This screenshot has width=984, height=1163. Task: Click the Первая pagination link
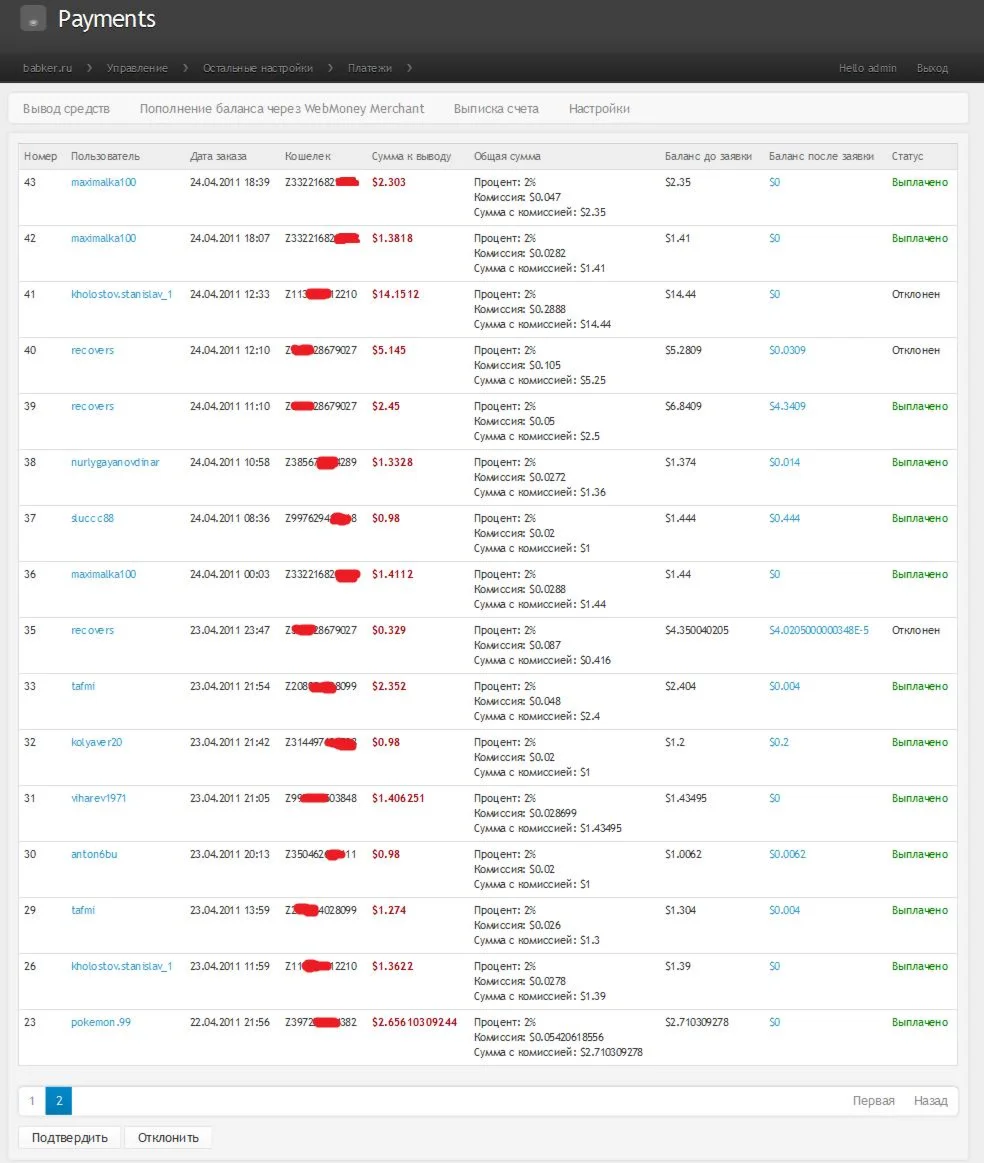pos(874,1101)
